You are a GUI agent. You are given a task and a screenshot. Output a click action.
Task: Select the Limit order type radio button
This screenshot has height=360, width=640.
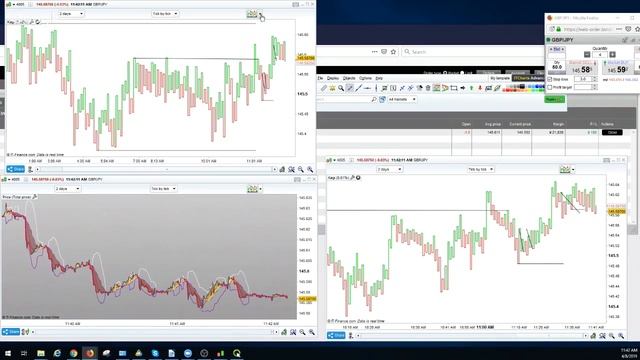tap(462, 73)
